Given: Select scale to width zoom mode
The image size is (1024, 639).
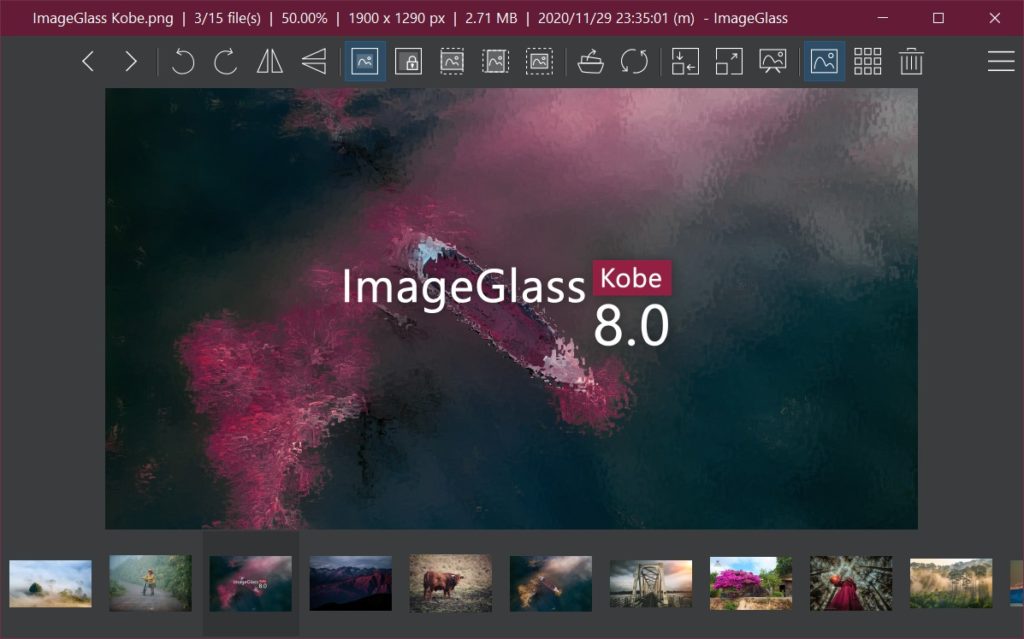Looking at the screenshot, I should point(452,61).
